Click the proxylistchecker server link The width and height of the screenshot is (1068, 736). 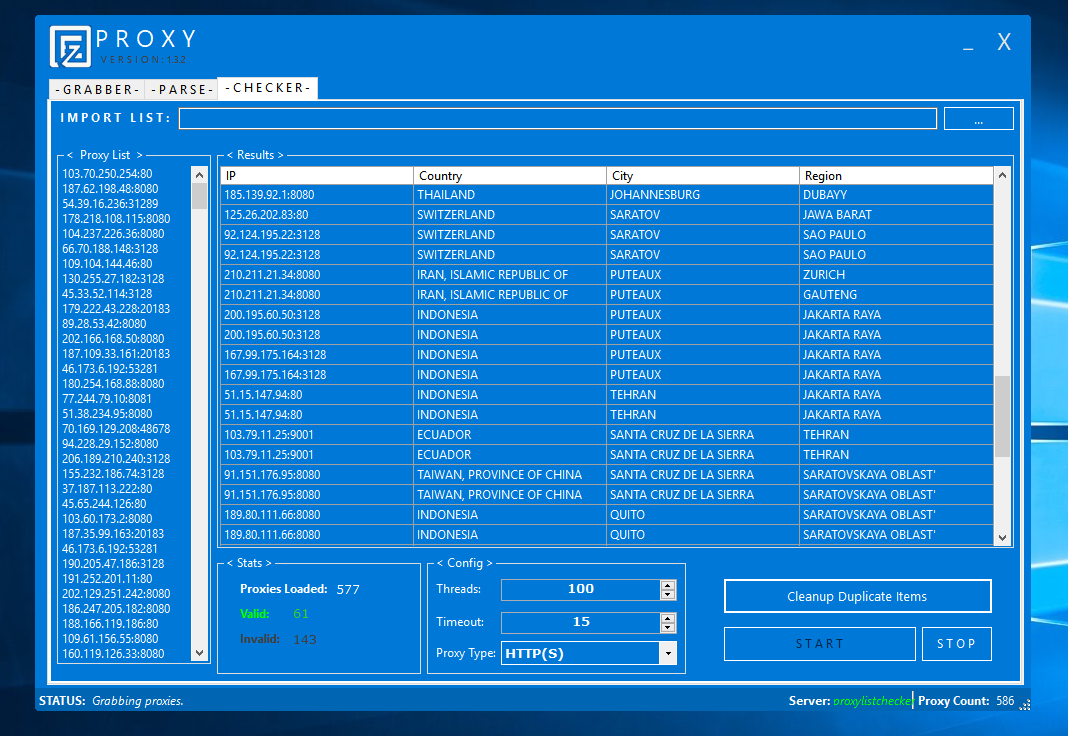click(x=872, y=700)
